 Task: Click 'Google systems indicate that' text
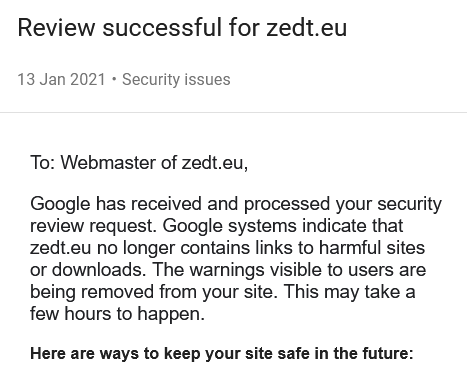click(x=283, y=226)
